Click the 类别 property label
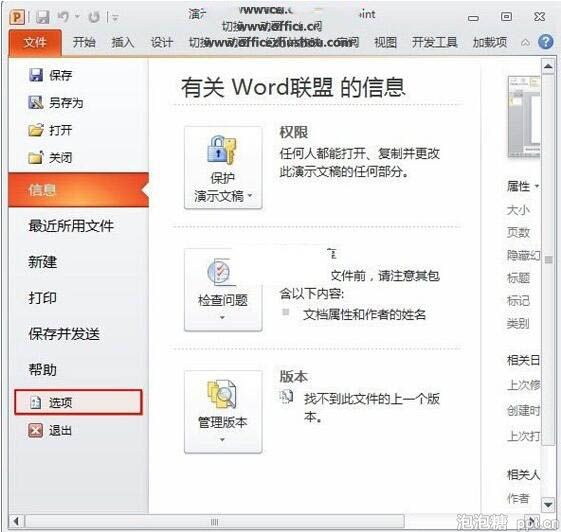561x532 pixels. [518, 324]
